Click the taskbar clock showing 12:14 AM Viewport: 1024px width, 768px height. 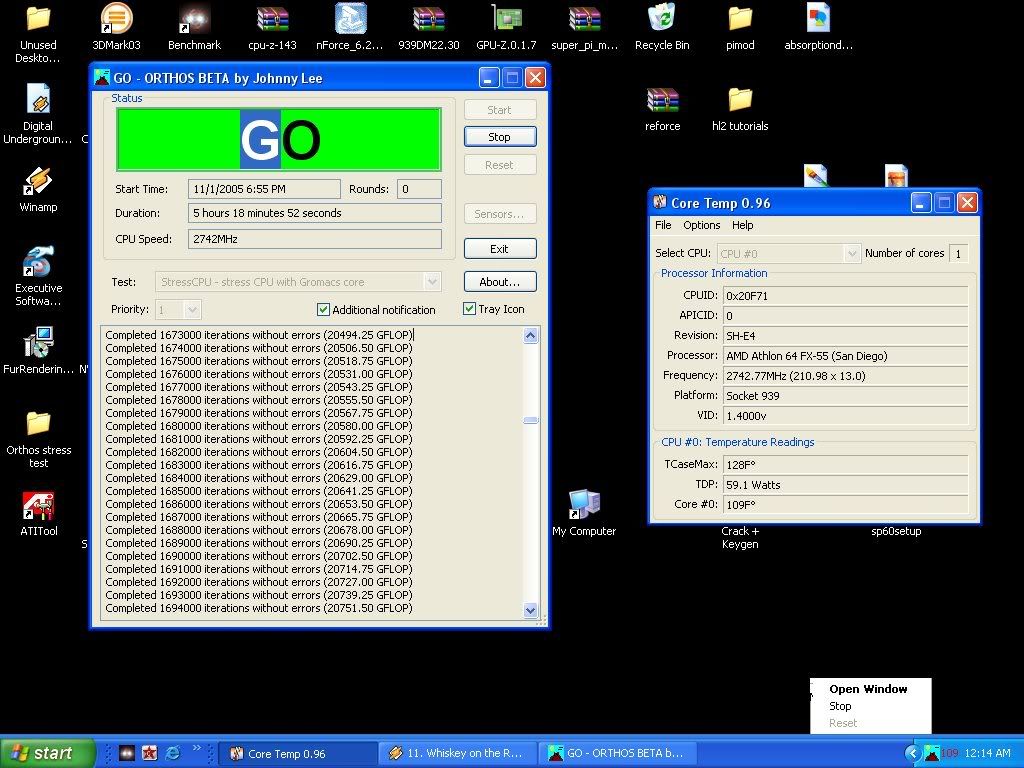tap(987, 753)
